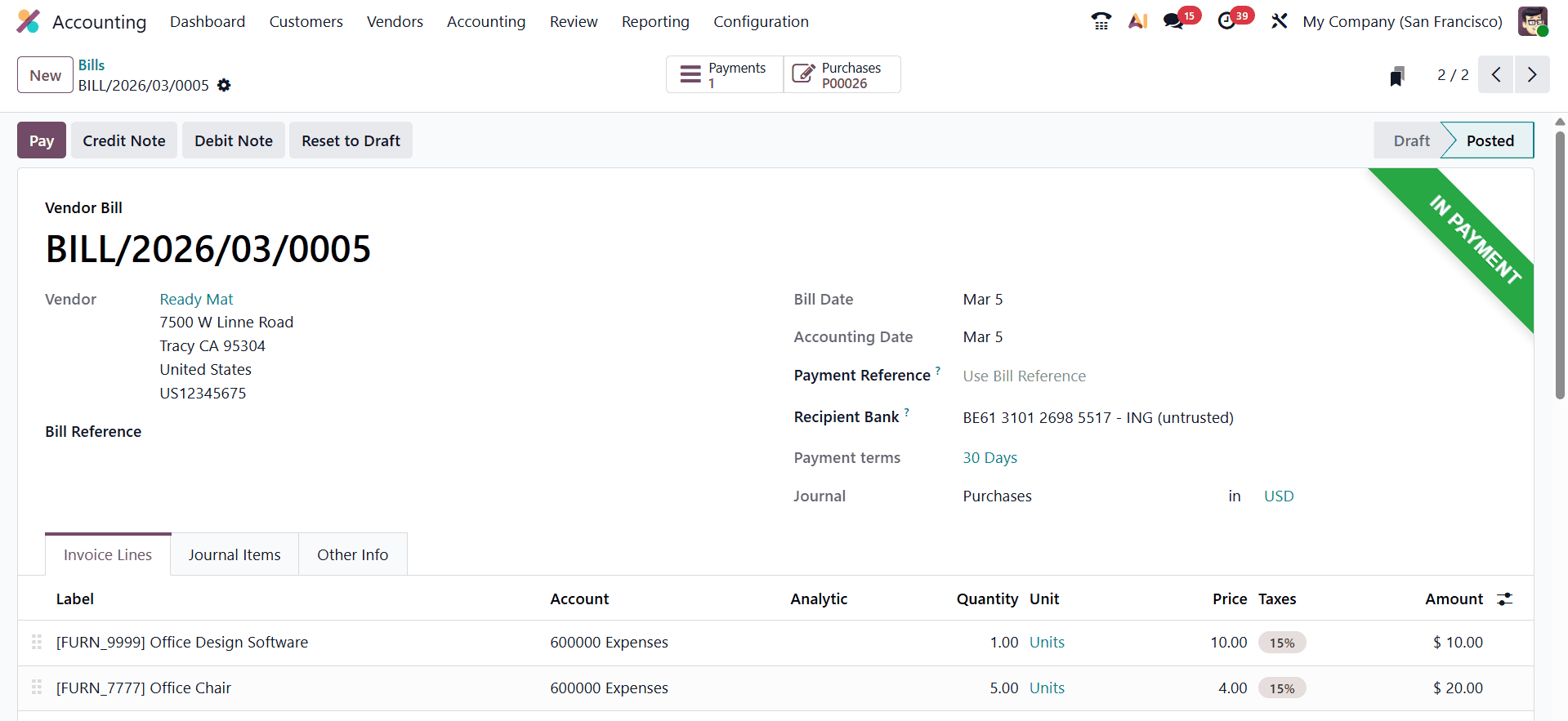Select [FURN_7777] Office Chair label
Screen dimensions: 1568x721
pyautogui.click(x=144, y=688)
